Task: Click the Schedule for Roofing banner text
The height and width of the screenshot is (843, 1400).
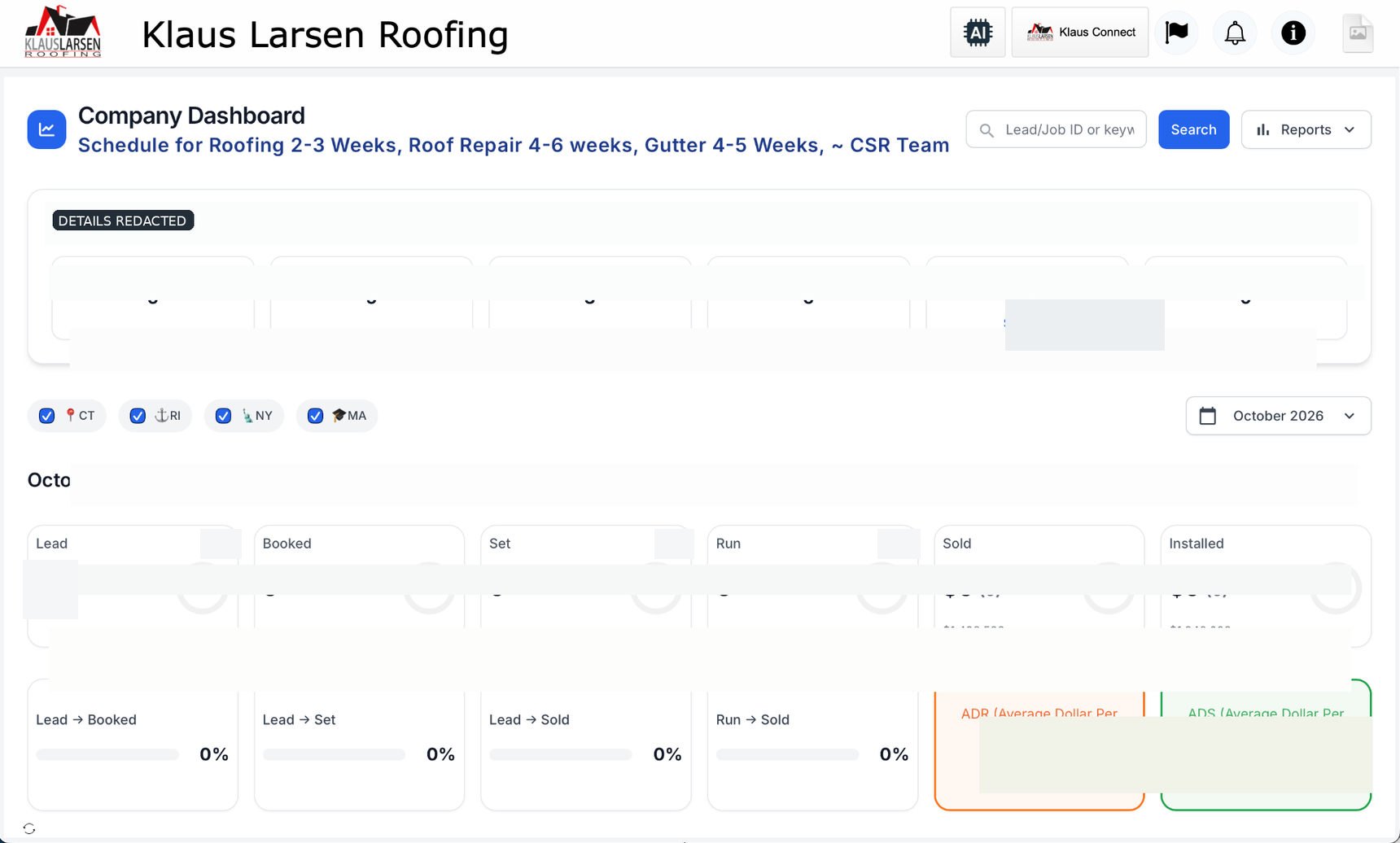Action: point(514,145)
